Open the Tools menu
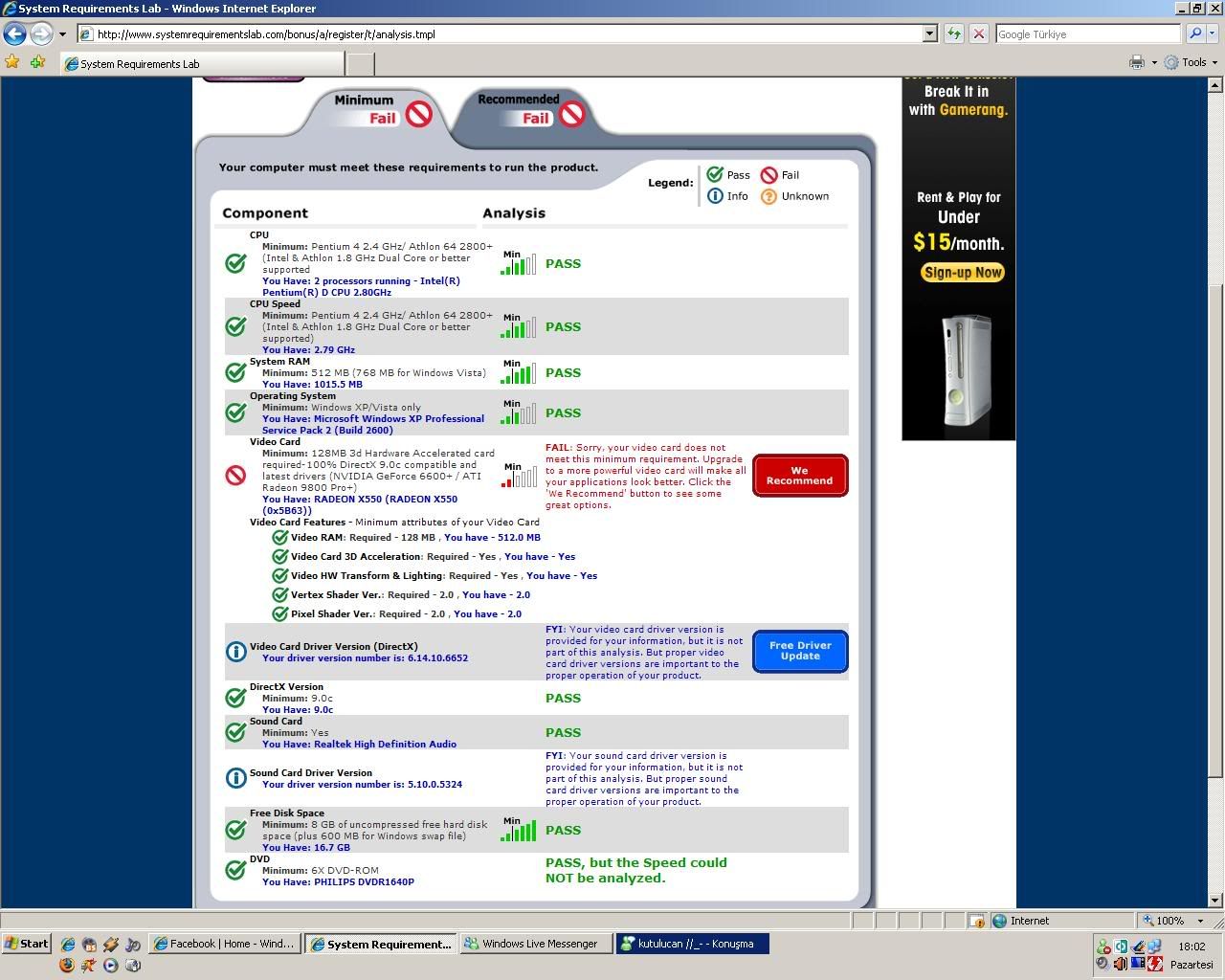Viewport: 1225px width, 980px height. pos(1190,62)
